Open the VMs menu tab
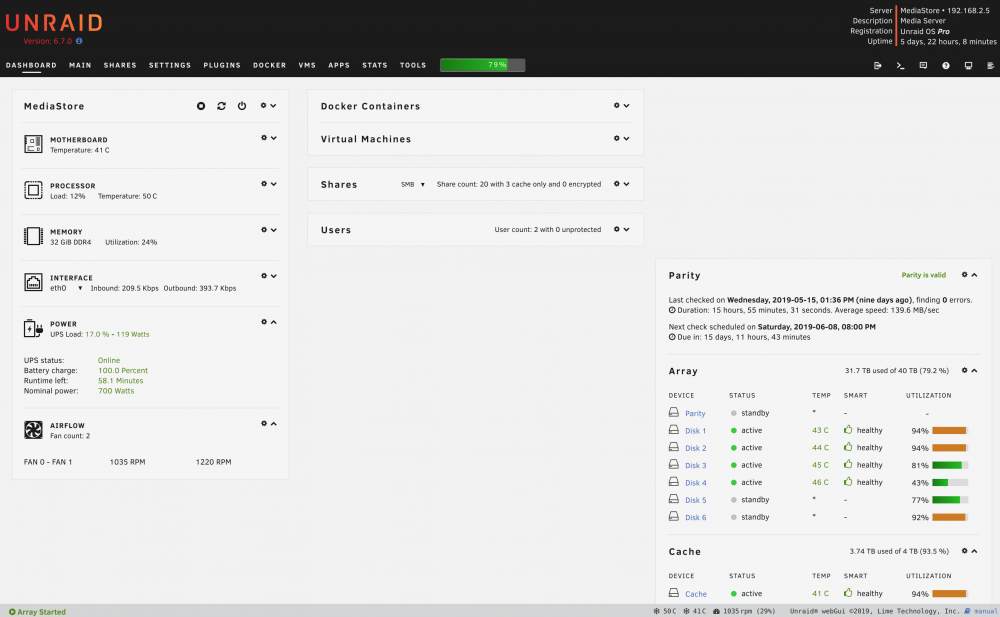Viewport: 1000px width, 617px height. (307, 65)
